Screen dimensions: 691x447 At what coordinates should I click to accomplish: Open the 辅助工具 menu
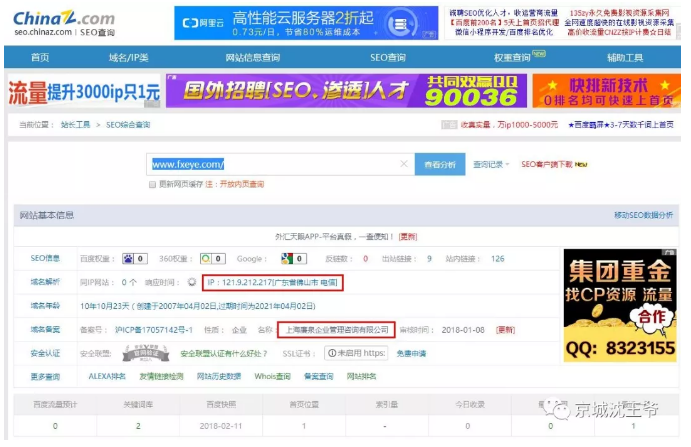(624, 57)
